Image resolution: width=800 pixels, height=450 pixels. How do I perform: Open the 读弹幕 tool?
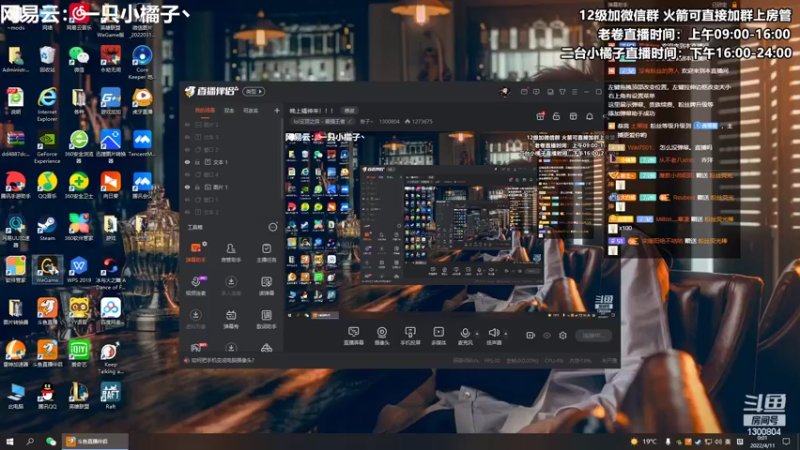click(x=266, y=286)
